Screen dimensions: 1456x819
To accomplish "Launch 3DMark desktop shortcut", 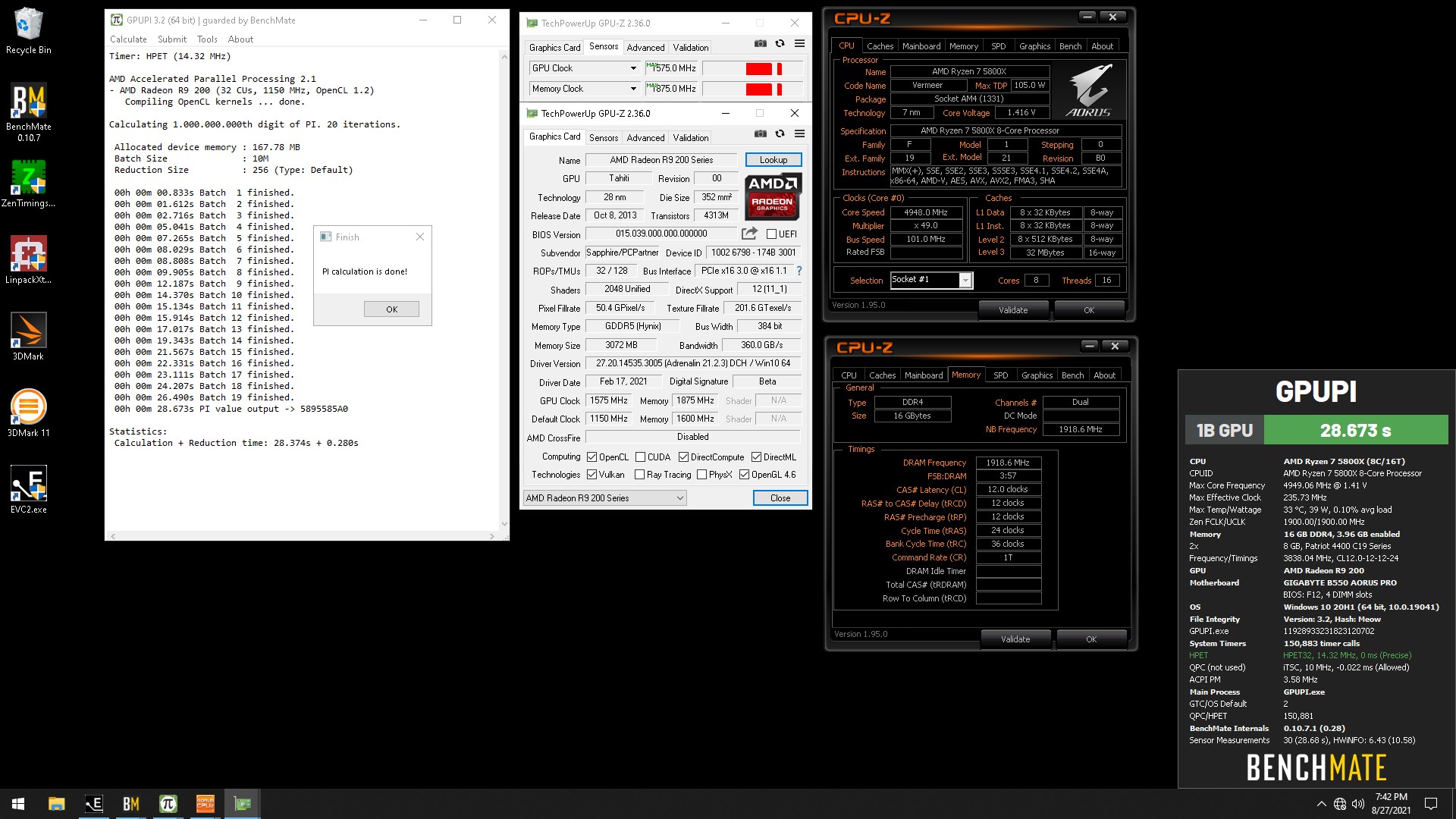I will point(28,336).
